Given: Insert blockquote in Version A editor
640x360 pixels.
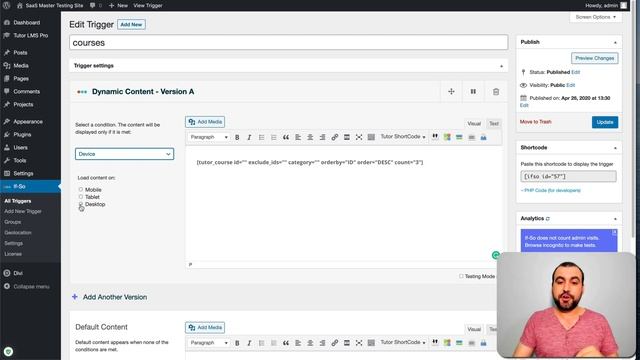Looking at the screenshot, I should point(286,137).
